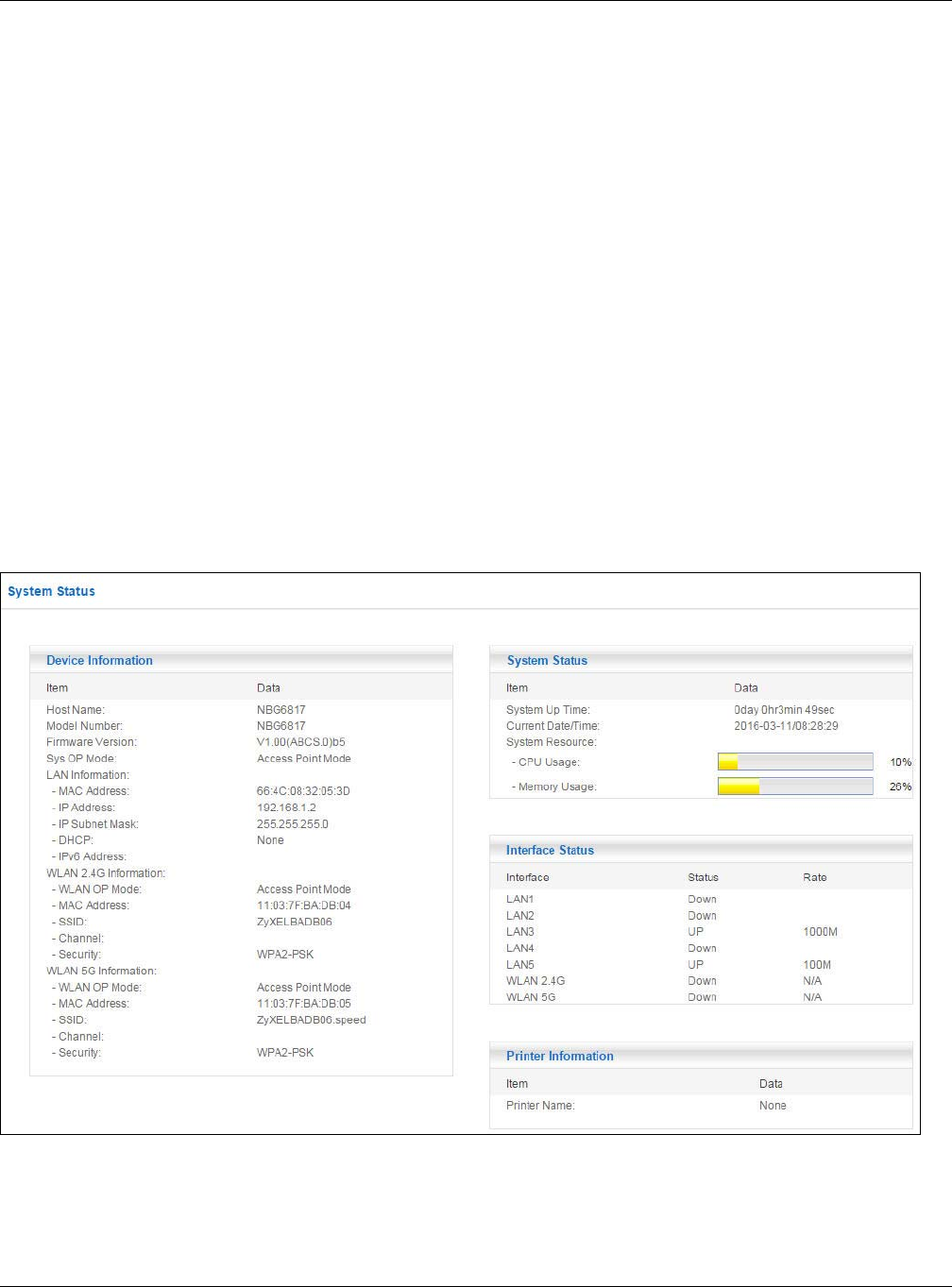Click the CPU Usage progress bar
This screenshot has height=1287, width=952.
795,762
